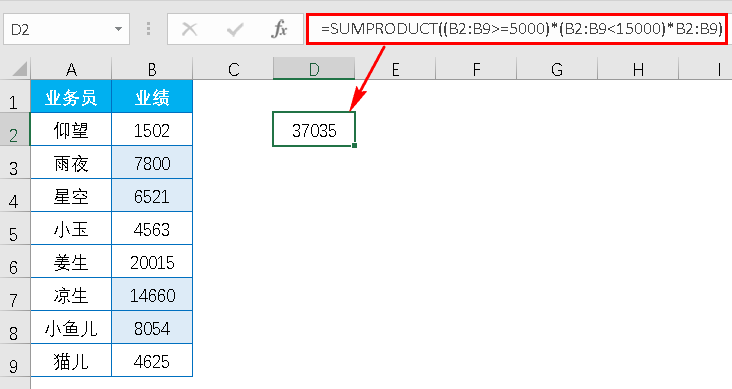Select row 4 header
The width and height of the screenshot is (732, 389).
14,196
